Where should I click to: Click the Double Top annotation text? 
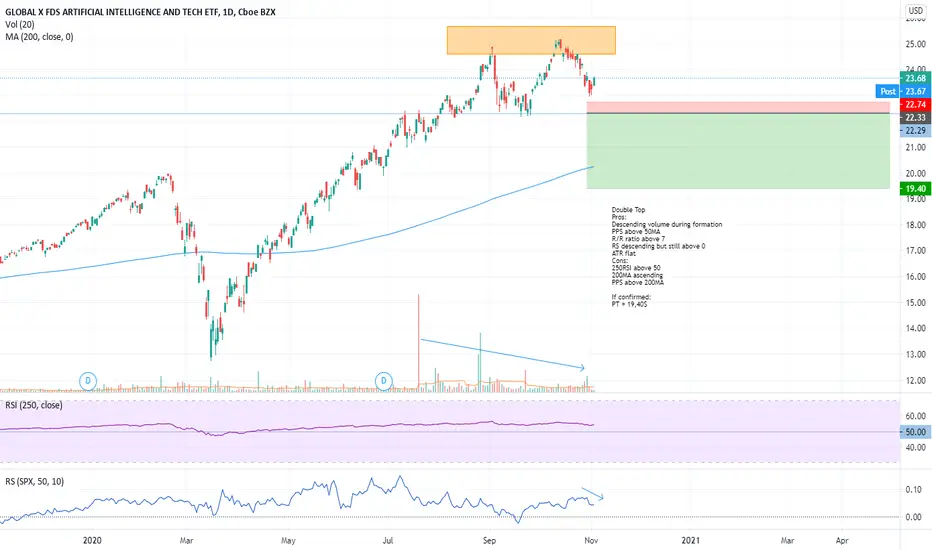tap(628, 210)
